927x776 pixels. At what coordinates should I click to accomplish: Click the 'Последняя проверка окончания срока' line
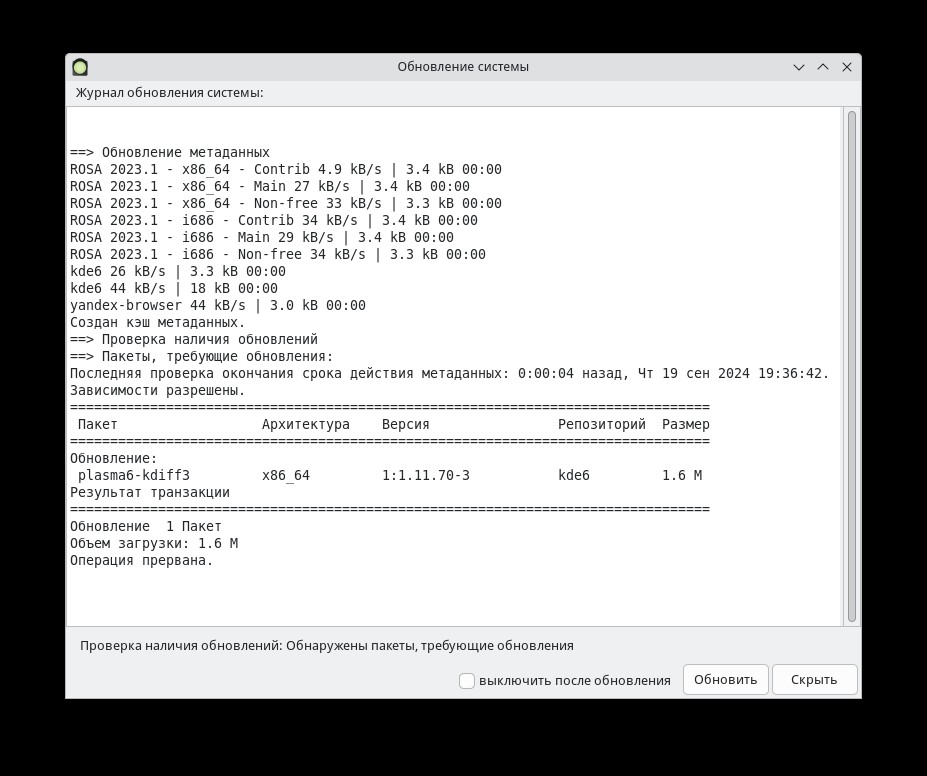pos(449,374)
